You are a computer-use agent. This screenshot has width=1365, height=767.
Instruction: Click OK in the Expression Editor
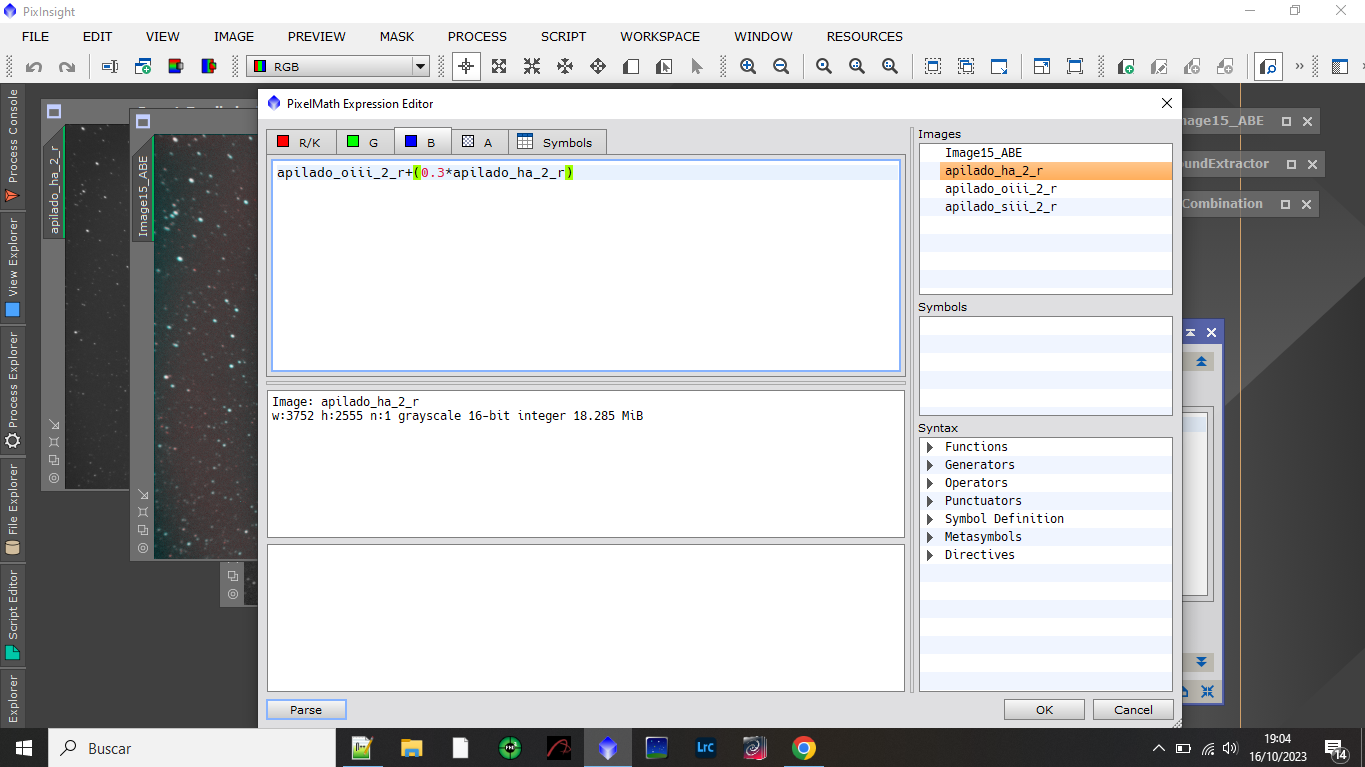pyautogui.click(x=1044, y=710)
